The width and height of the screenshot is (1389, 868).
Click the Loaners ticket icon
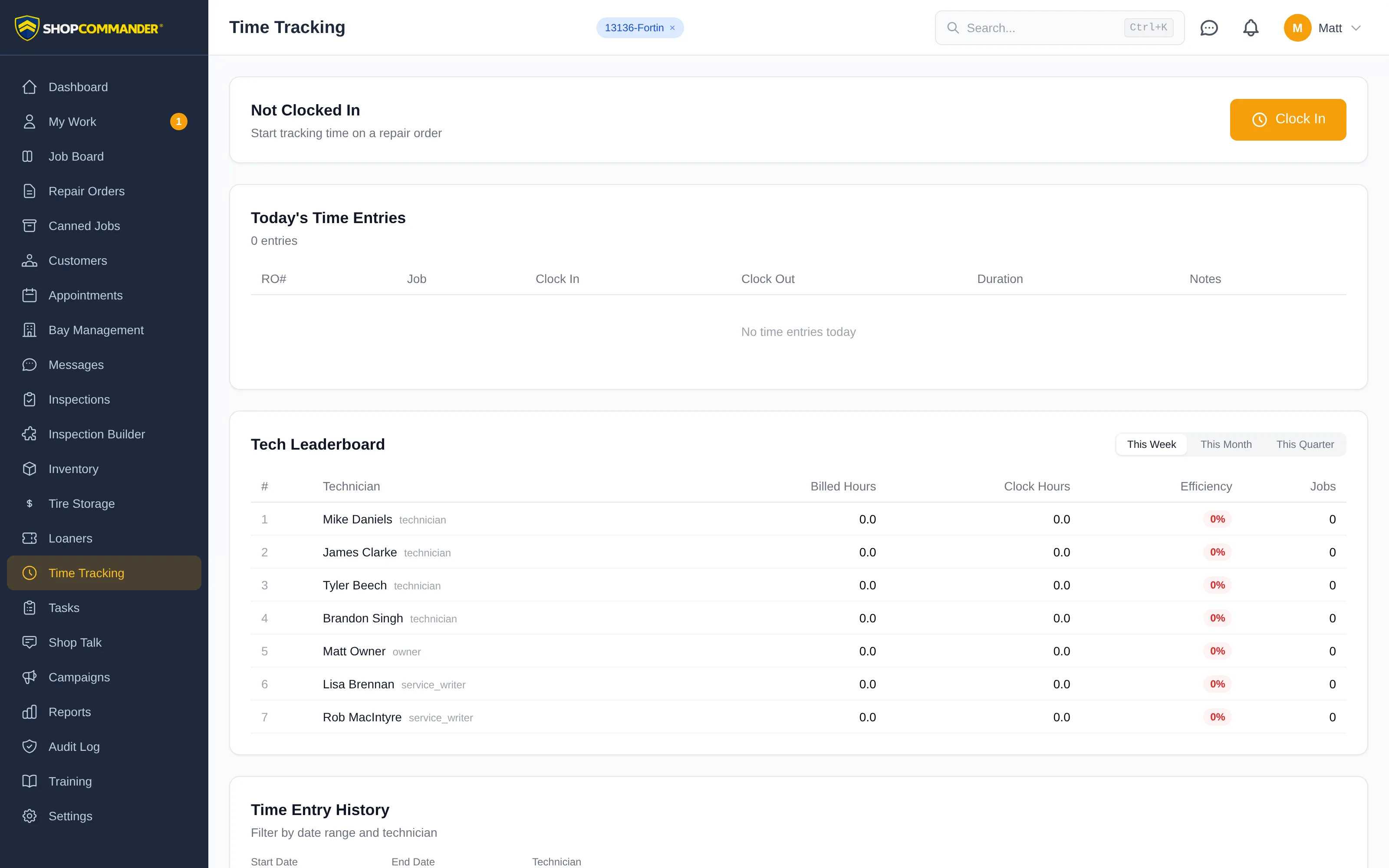point(29,539)
